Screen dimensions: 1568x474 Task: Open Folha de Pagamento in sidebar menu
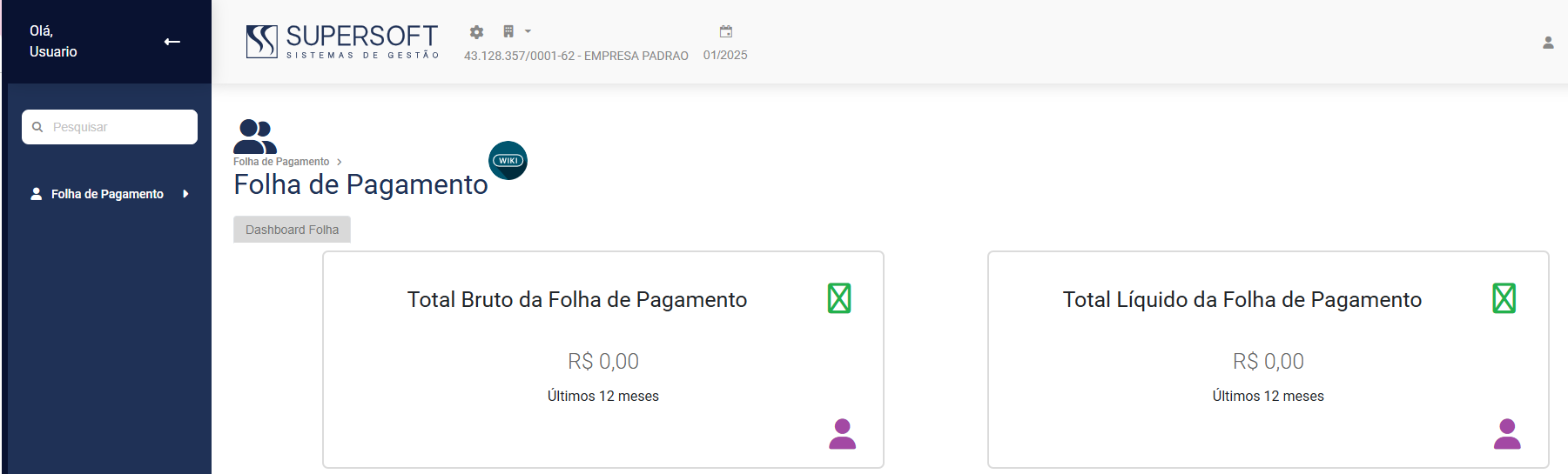[x=107, y=194]
